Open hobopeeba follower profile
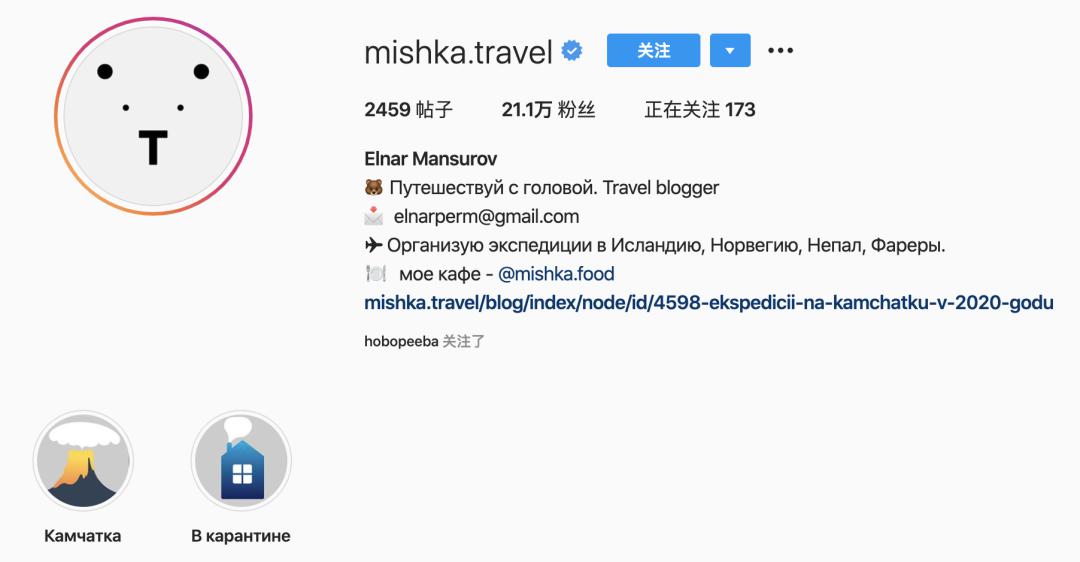1080x562 pixels. [401, 341]
